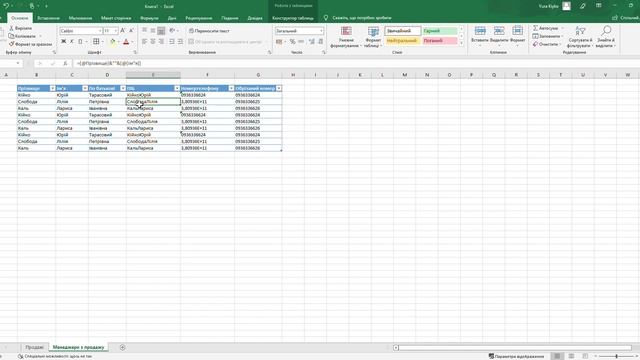The width and height of the screenshot is (640, 360).
Task: Click the decrease indent icon
Action: tap(172, 42)
